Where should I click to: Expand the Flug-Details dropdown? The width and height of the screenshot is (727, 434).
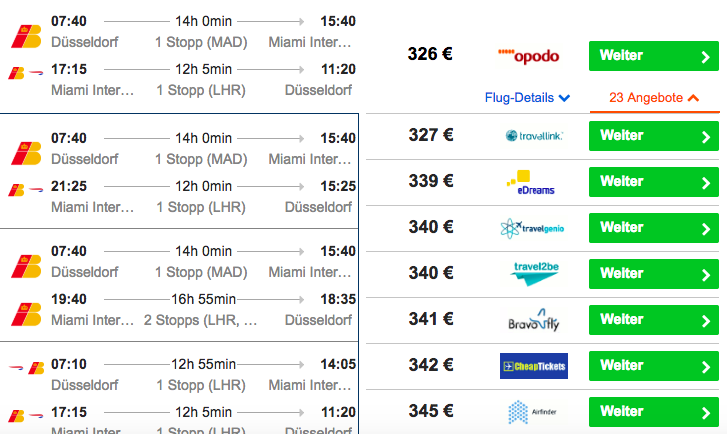527,98
